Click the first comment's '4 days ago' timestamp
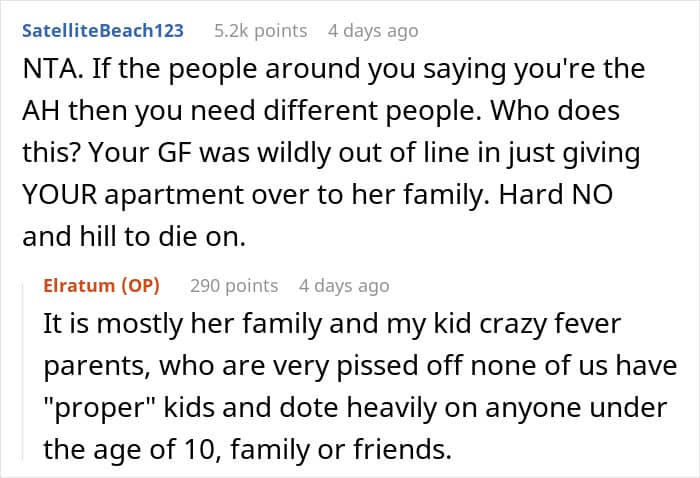Screen dimensions: 700x478 pyautogui.click(x=373, y=31)
